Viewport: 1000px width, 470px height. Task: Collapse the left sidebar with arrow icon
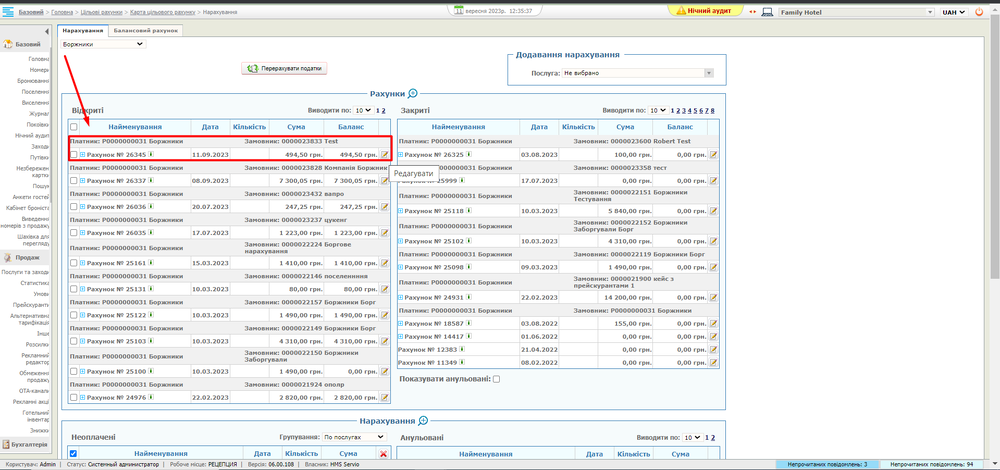coord(46,31)
